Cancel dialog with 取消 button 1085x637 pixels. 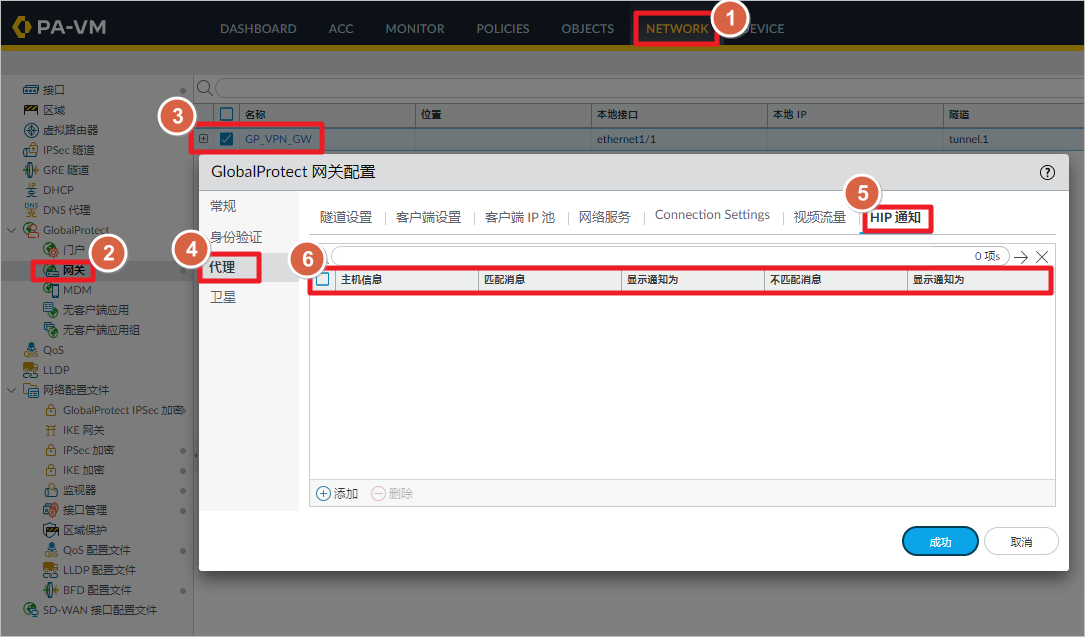pos(1021,542)
